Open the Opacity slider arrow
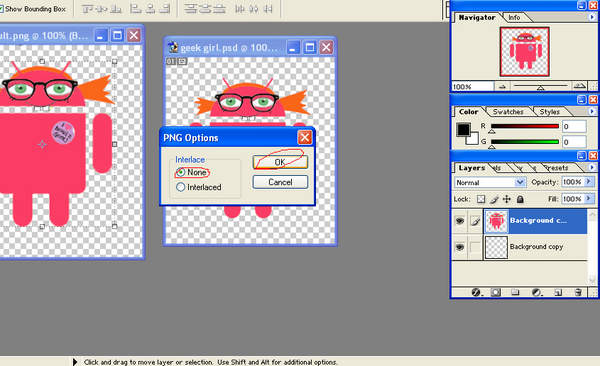600x366 pixels. coord(589,181)
